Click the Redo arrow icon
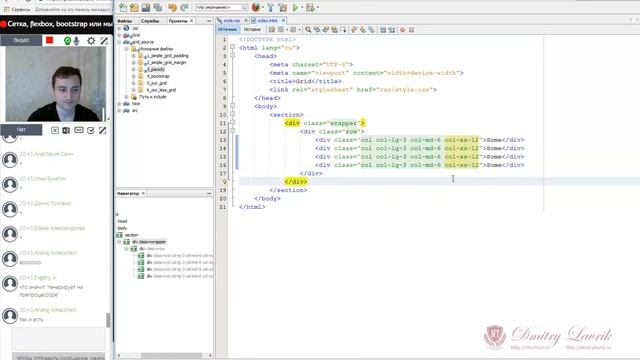The height and width of the screenshot is (360, 640). (x=184, y=7)
